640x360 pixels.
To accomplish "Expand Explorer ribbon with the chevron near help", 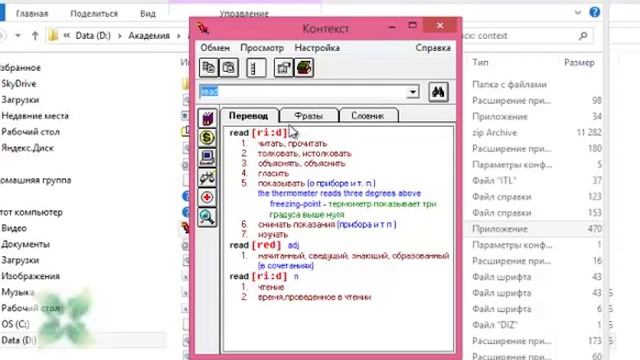I will [578, 12].
